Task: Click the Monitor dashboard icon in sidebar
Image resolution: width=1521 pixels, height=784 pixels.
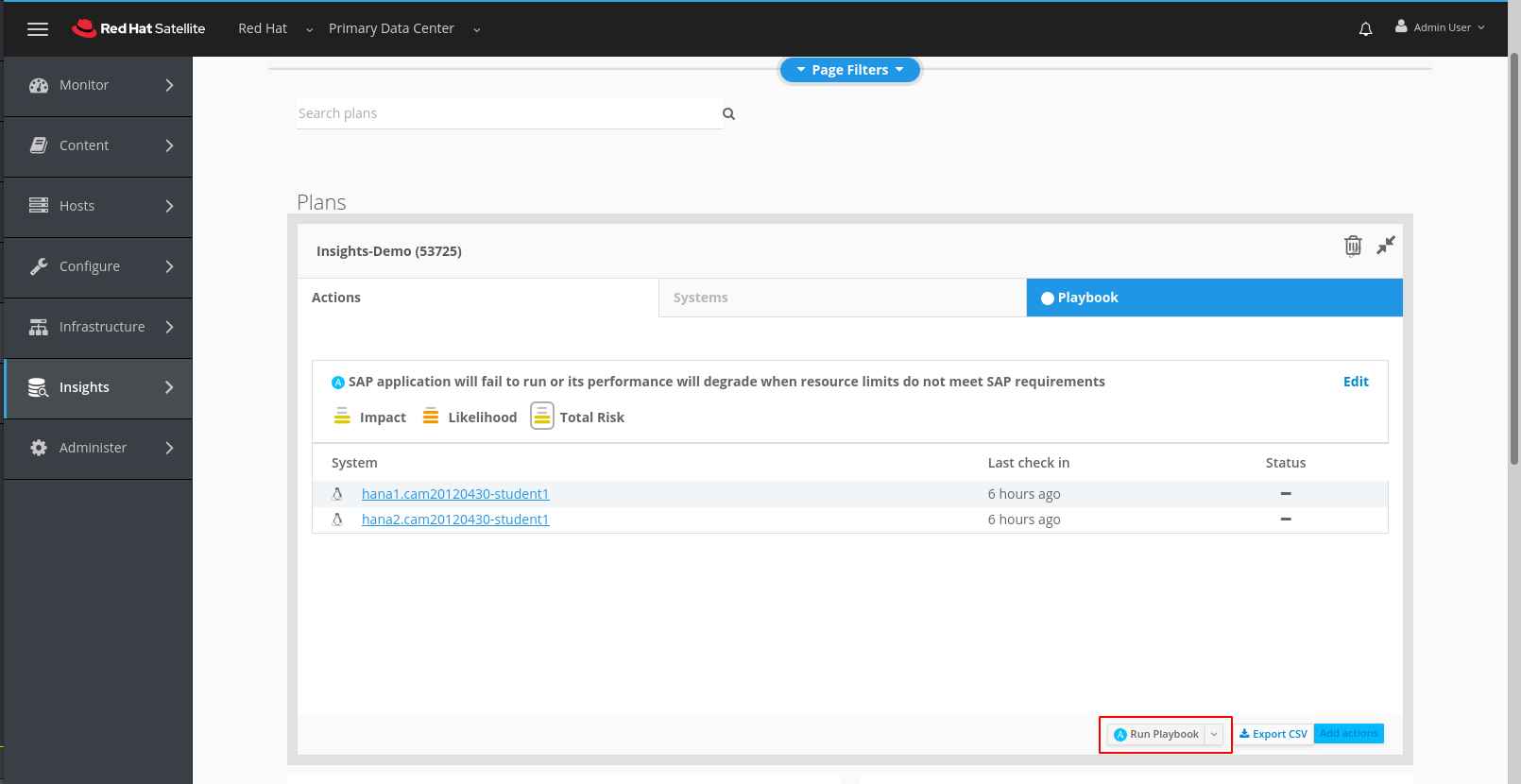Action: (x=39, y=85)
